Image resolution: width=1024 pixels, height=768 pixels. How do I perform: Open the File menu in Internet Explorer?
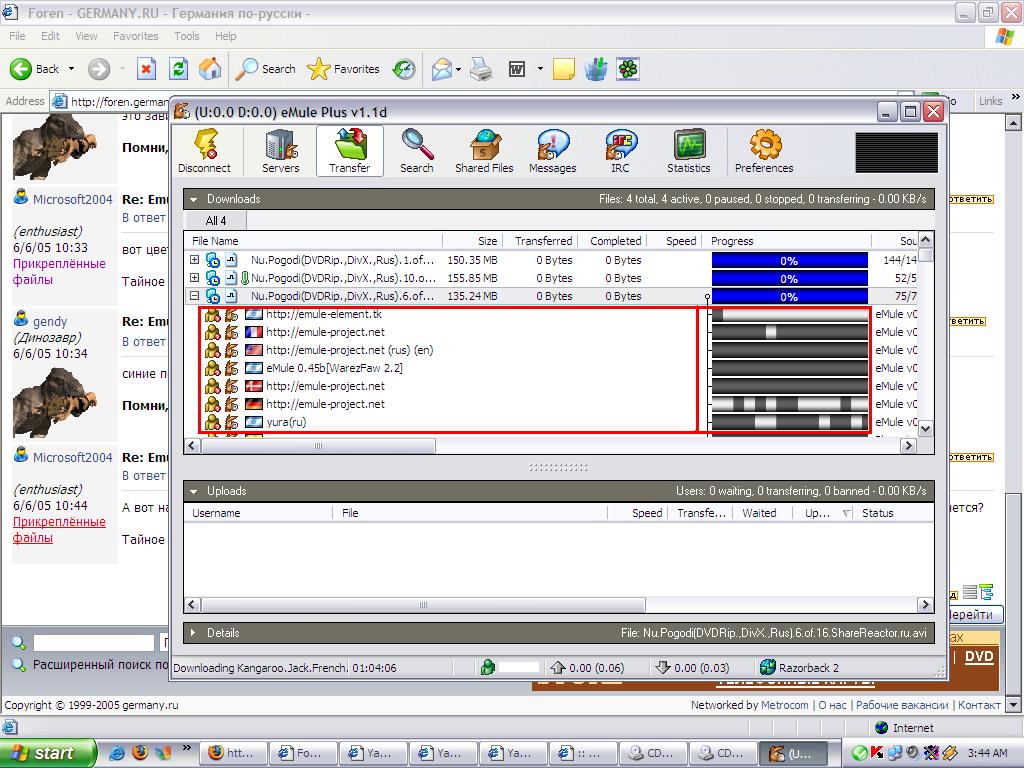[18, 36]
